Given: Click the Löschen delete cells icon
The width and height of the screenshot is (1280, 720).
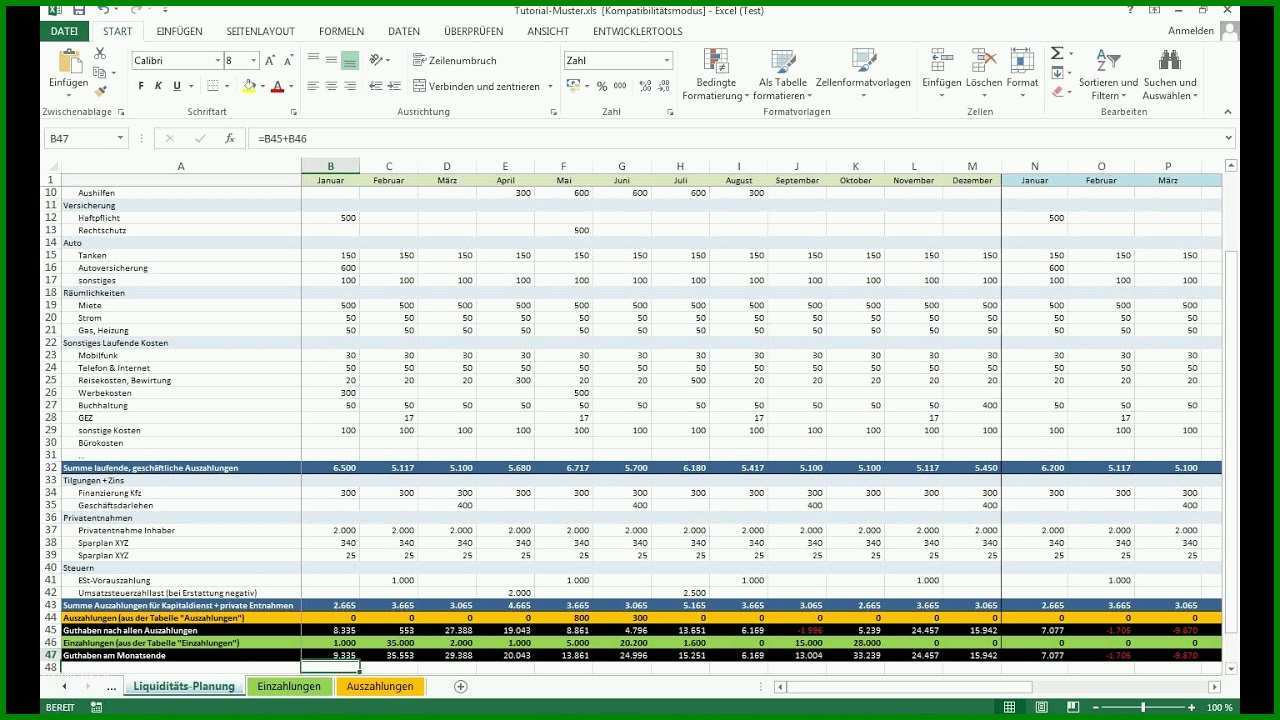Looking at the screenshot, I should point(983,60).
